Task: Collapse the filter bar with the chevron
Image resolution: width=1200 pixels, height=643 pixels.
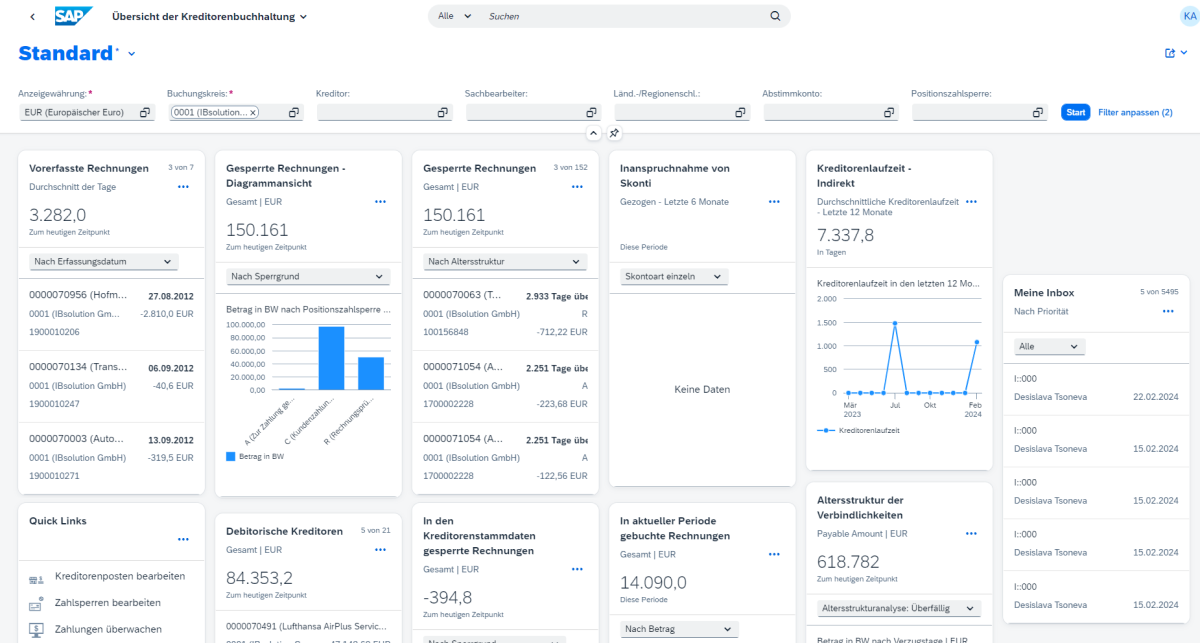Action: (x=594, y=132)
